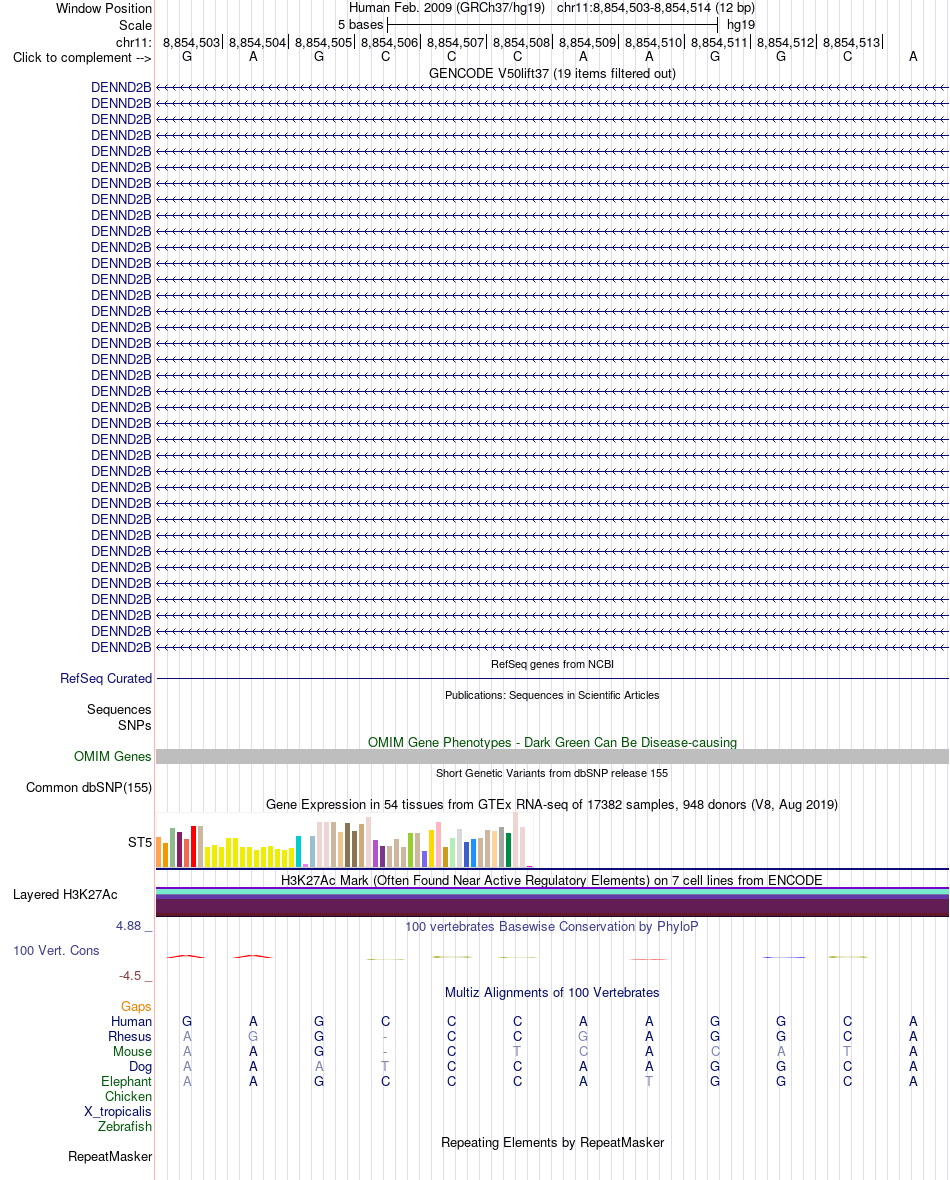The height and width of the screenshot is (1180, 950).
Task: Click 'Publications: Sequences in Scientific Articles' title
Action: pos(553,695)
